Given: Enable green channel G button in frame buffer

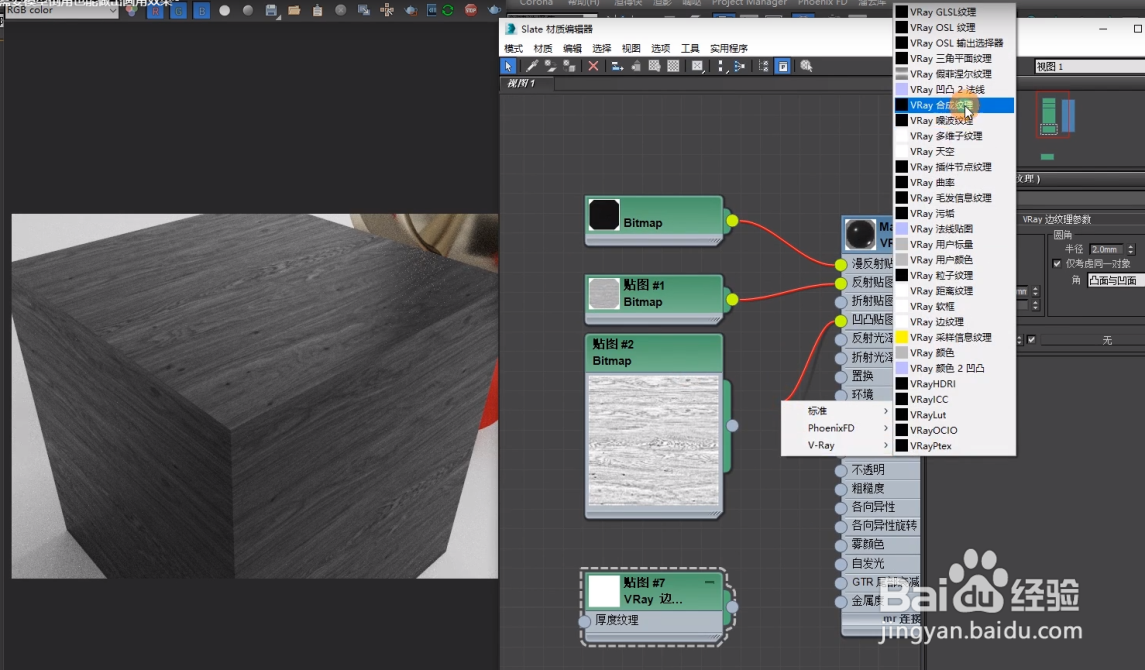Looking at the screenshot, I should click(178, 11).
